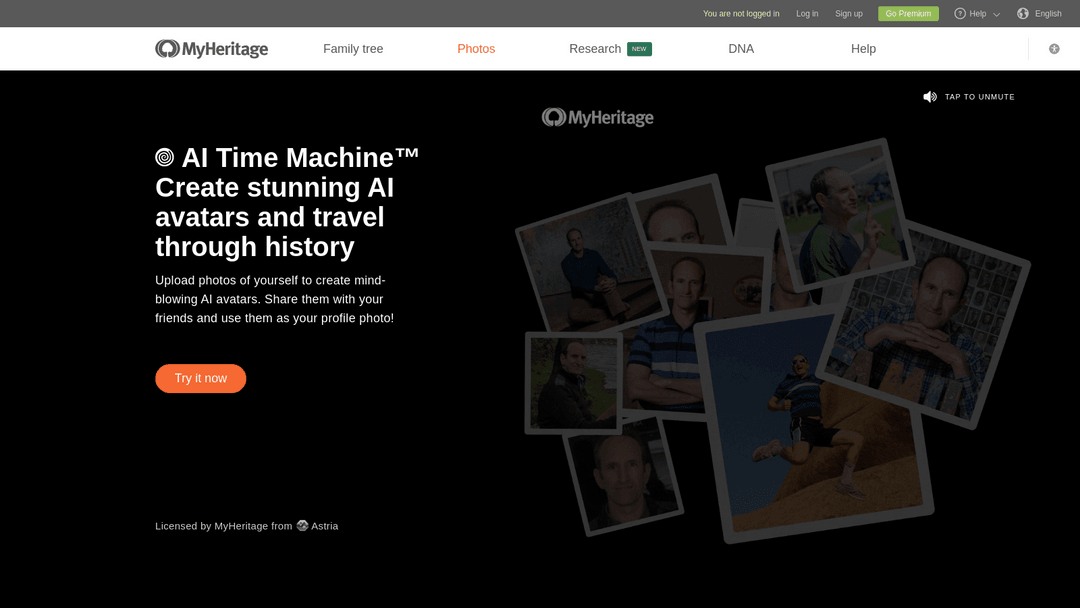
Task: Click the question mark Help icon
Action: click(959, 14)
